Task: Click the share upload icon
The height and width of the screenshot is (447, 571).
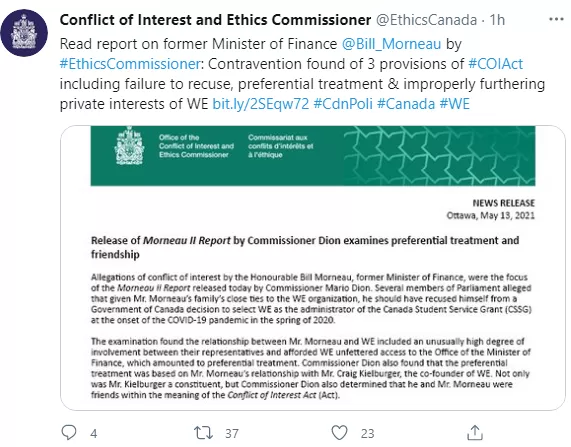Action: [x=475, y=432]
